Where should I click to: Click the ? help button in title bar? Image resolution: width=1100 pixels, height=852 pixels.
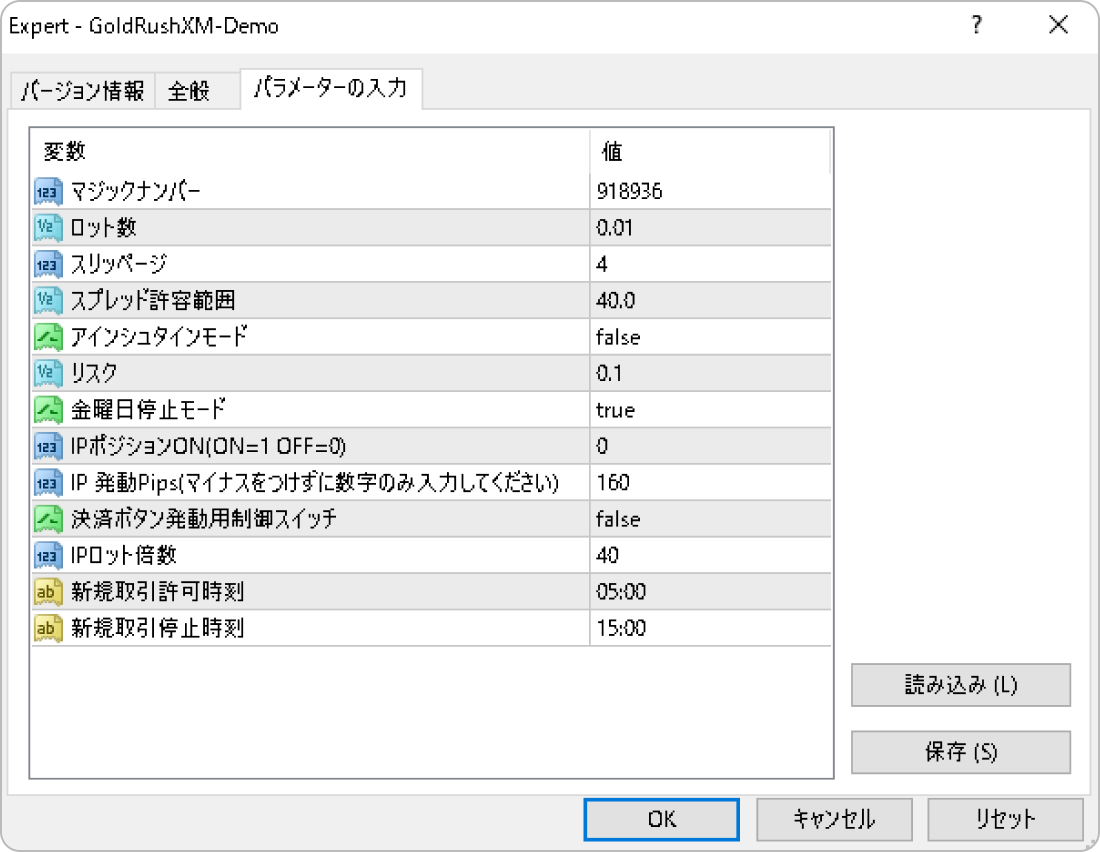[x=977, y=25]
